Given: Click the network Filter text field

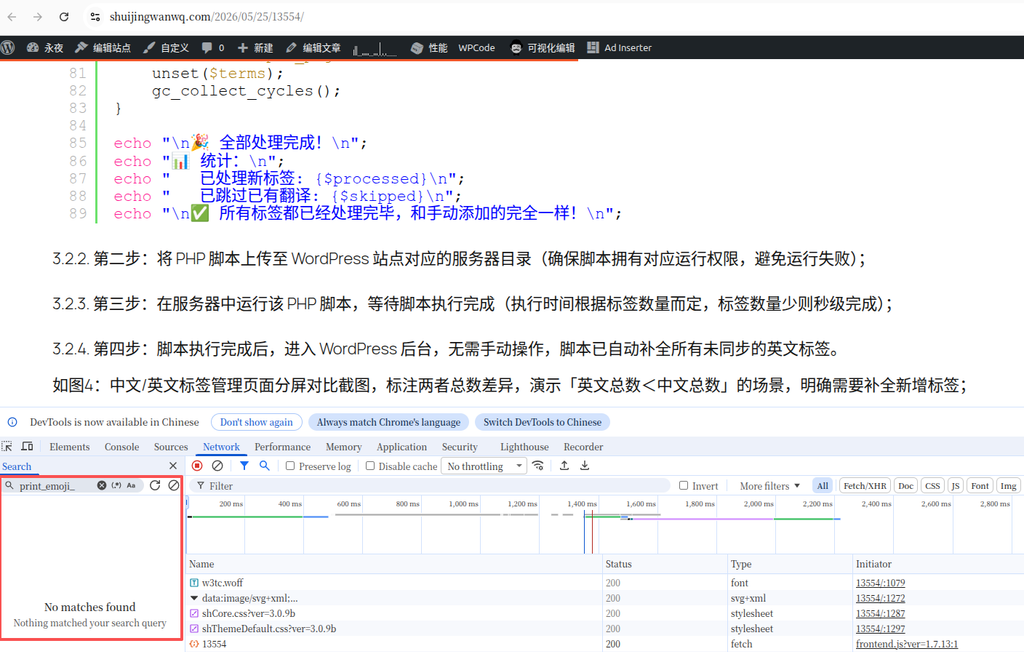Looking at the screenshot, I should tap(431, 486).
